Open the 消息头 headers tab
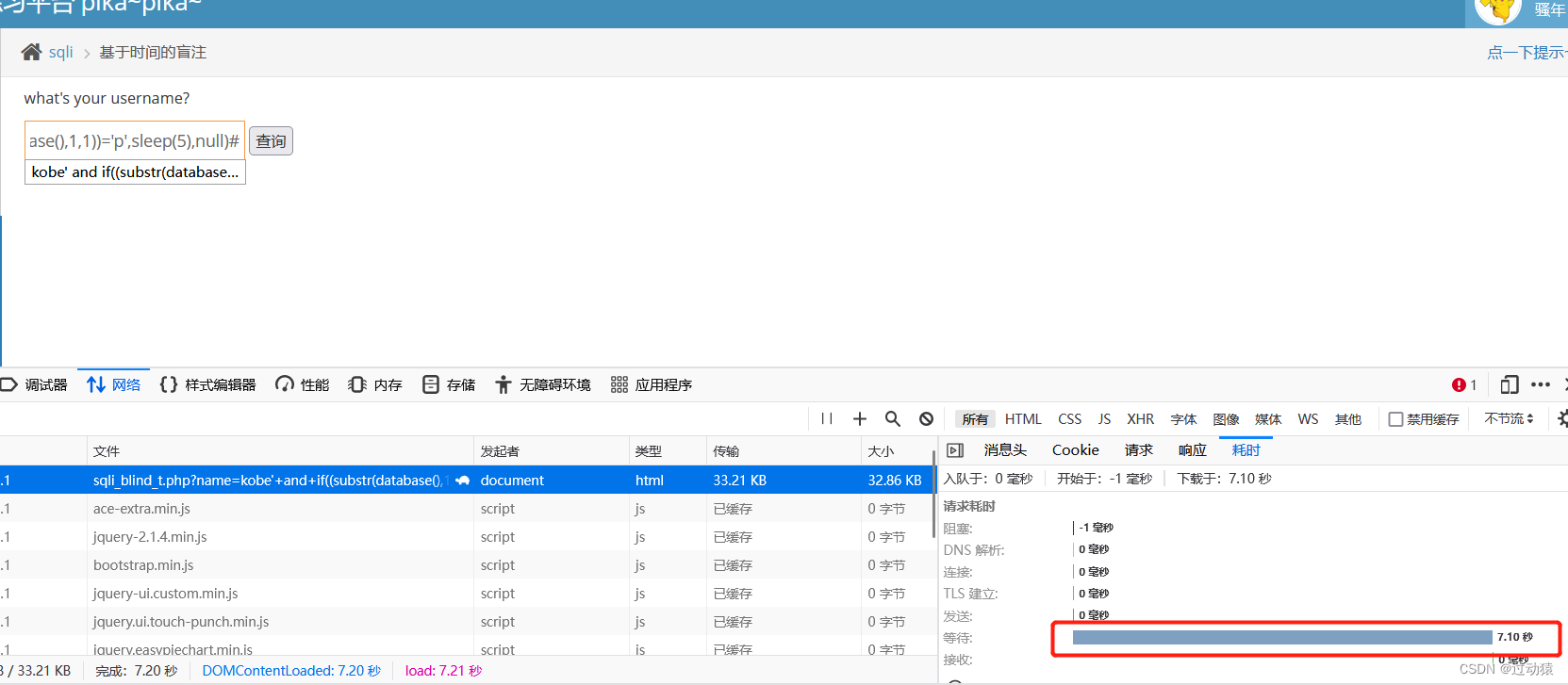This screenshot has width=1568, height=685. point(1005,450)
